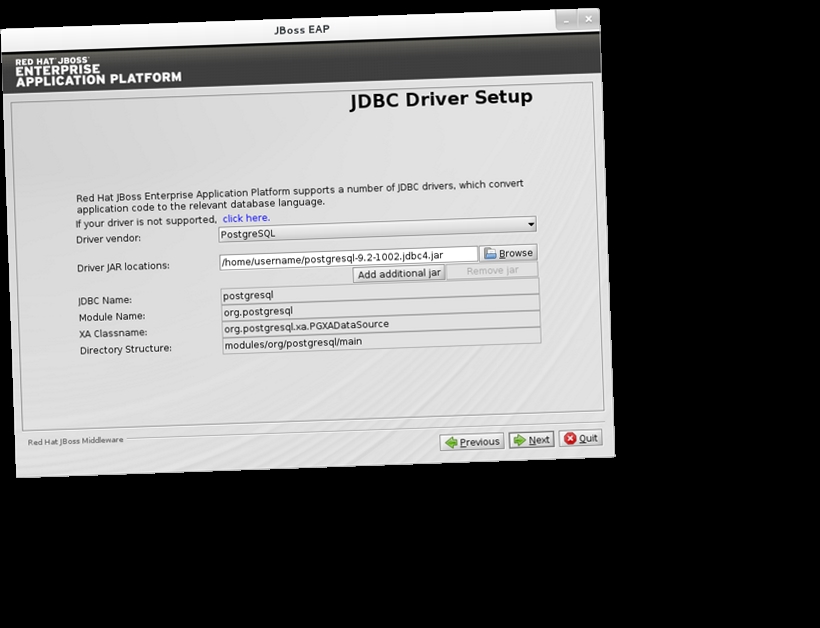Click the Quit button

click(x=580, y=438)
